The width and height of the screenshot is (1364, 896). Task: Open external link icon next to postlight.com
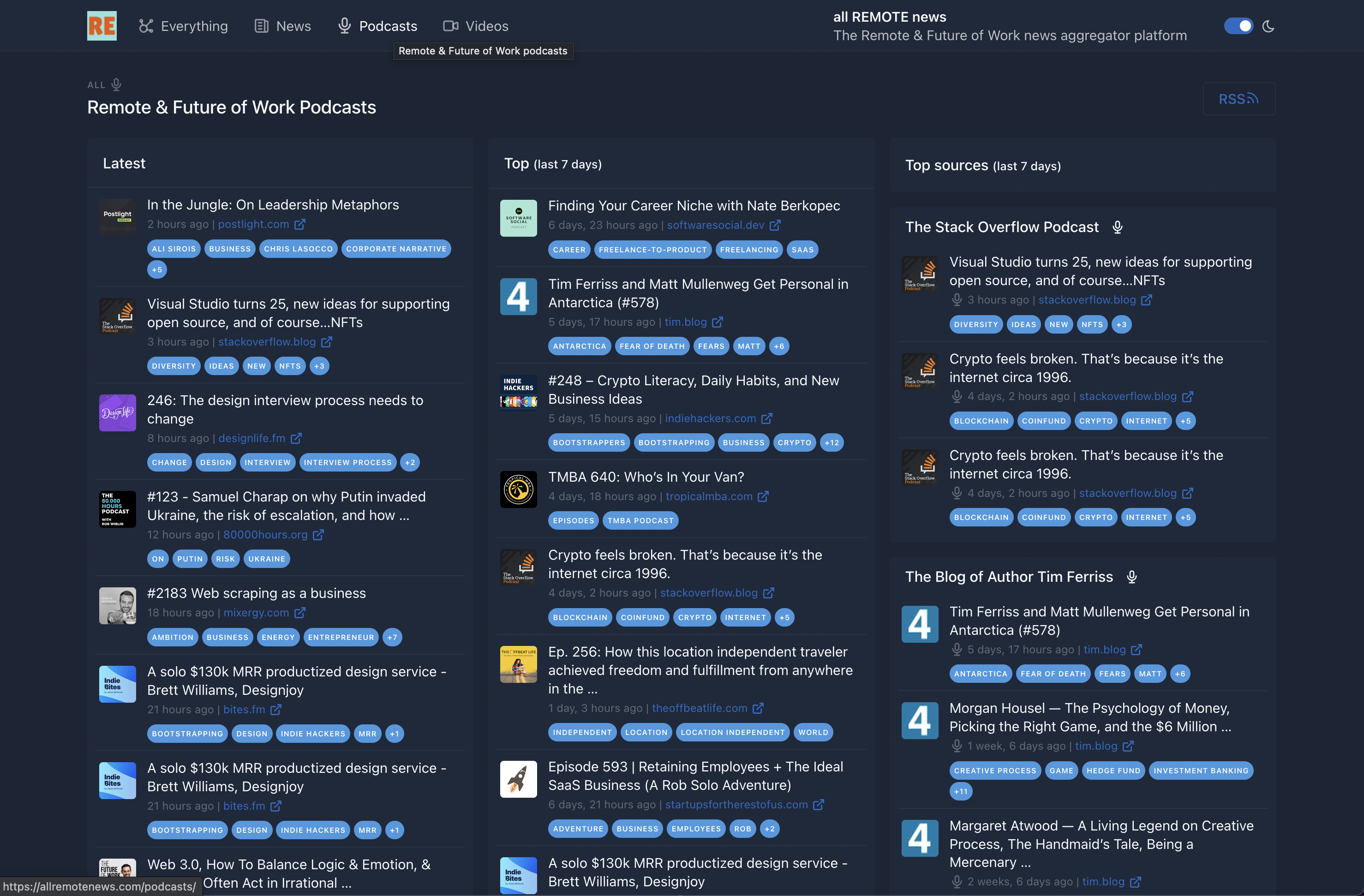[x=300, y=224]
